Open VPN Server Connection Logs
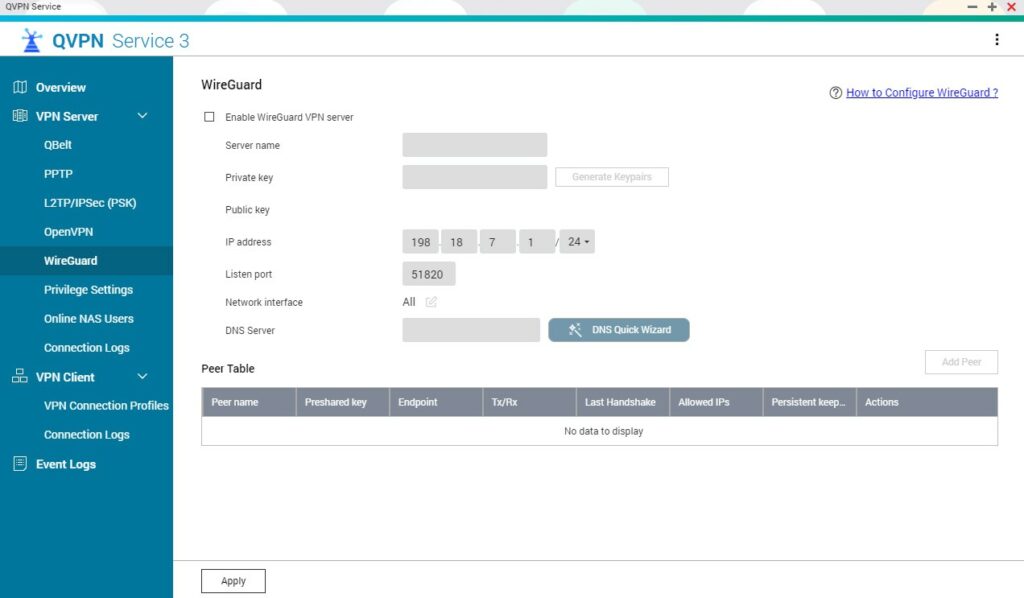1024x598 pixels. 87,347
